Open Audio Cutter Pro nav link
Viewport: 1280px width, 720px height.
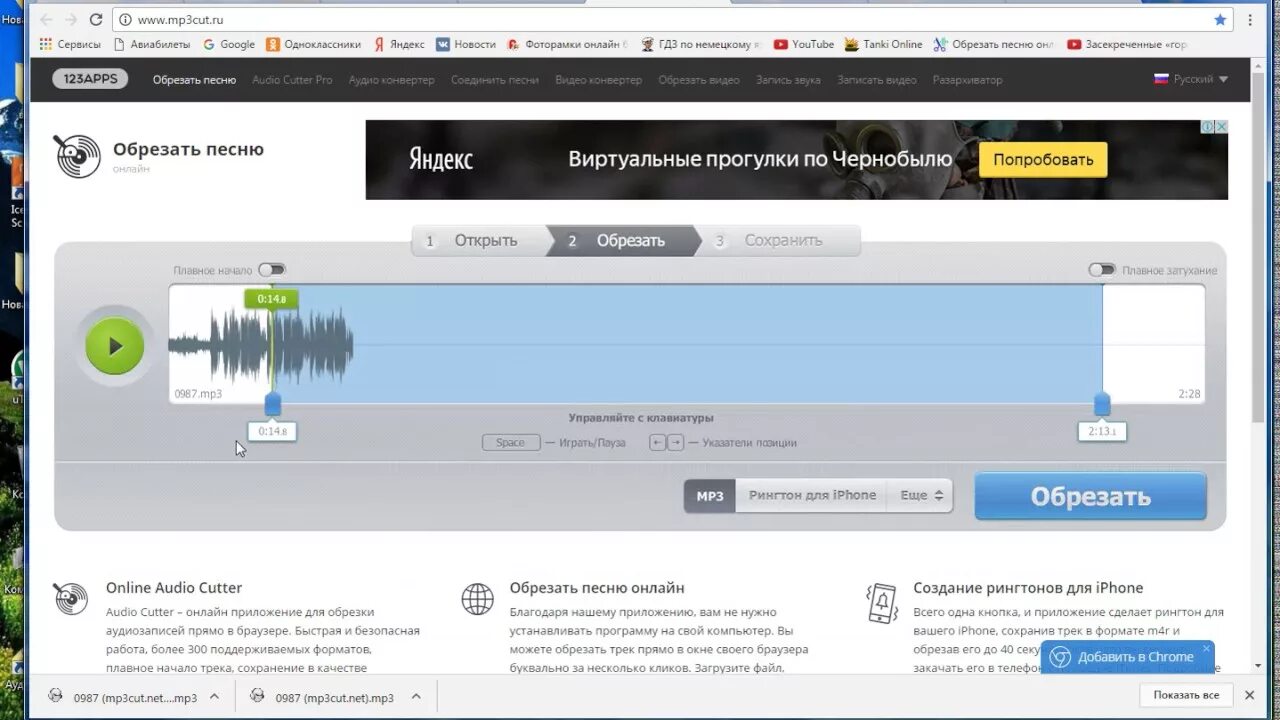pyautogui.click(x=292, y=80)
